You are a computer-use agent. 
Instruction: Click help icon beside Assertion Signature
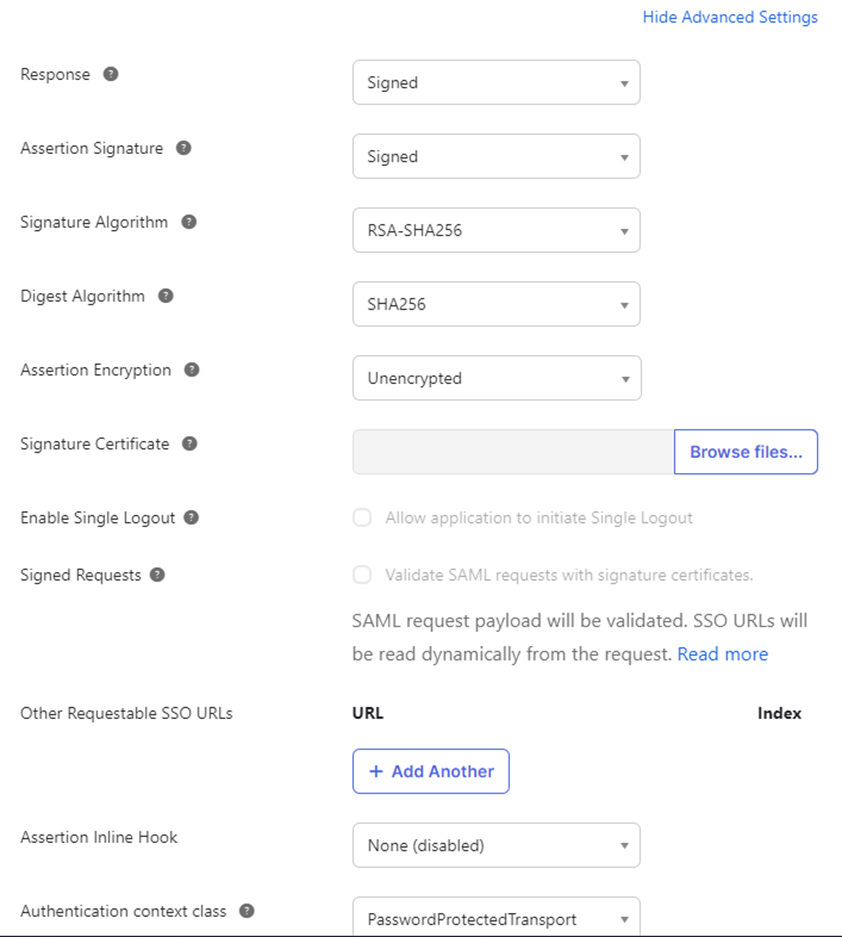pyautogui.click(x=183, y=148)
